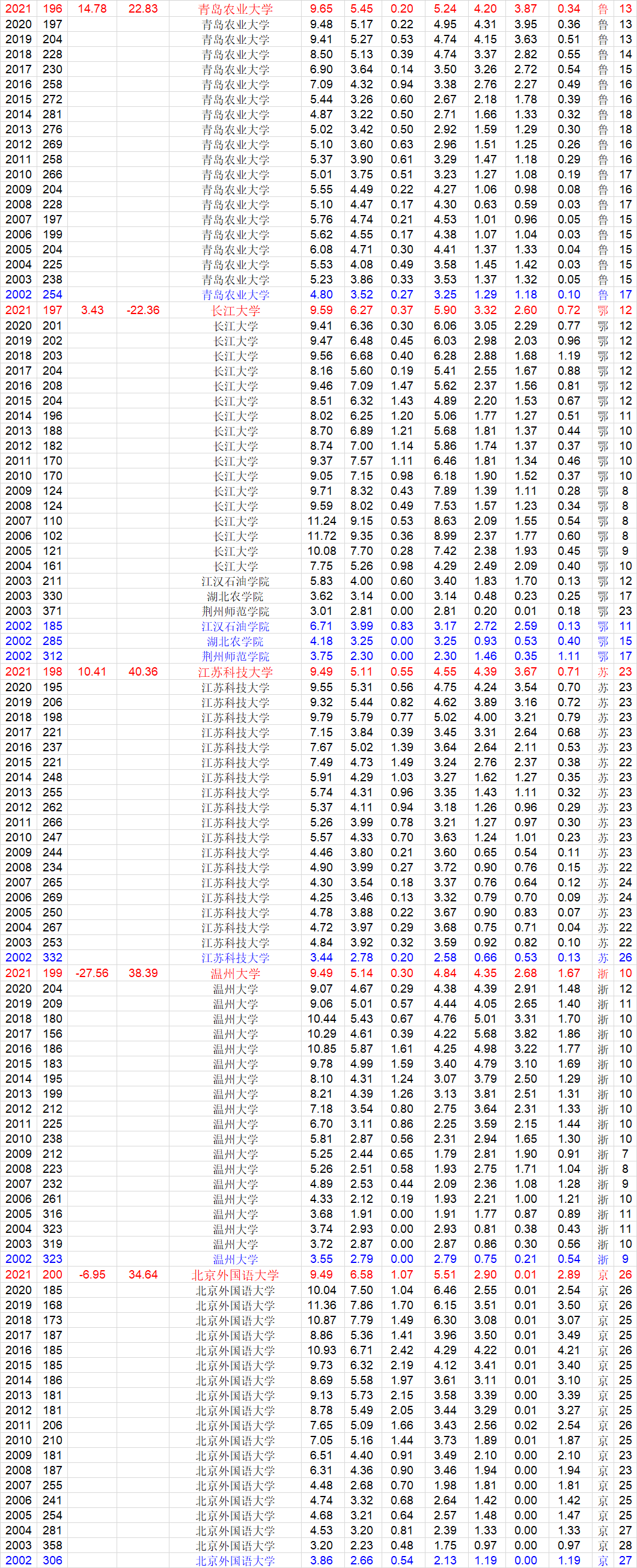Select 7.89 in the 长江大学 2009 row
Screen dimensions: 637x1568
pos(445,491)
